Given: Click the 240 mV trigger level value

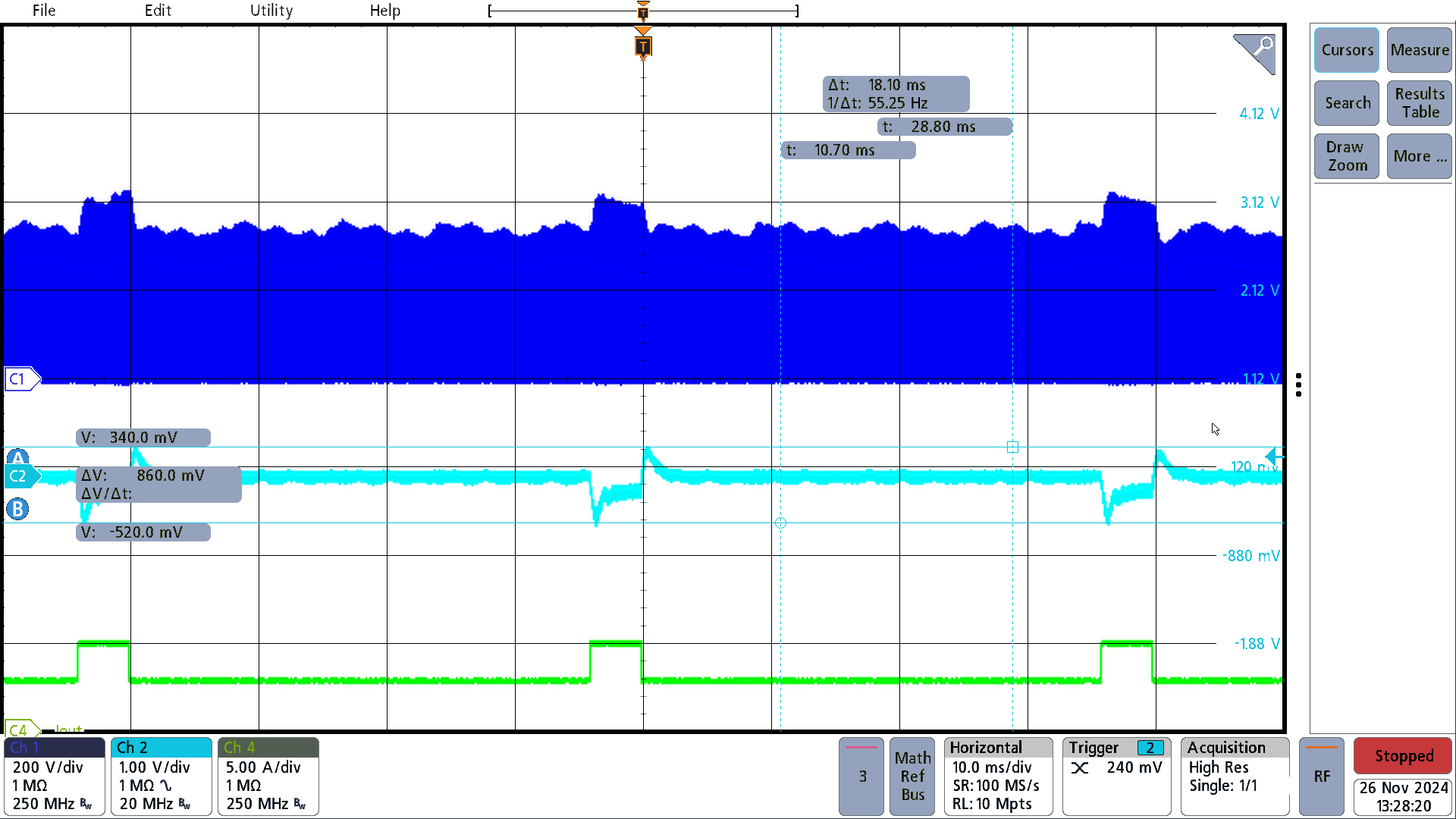Looking at the screenshot, I should pos(1134,767).
